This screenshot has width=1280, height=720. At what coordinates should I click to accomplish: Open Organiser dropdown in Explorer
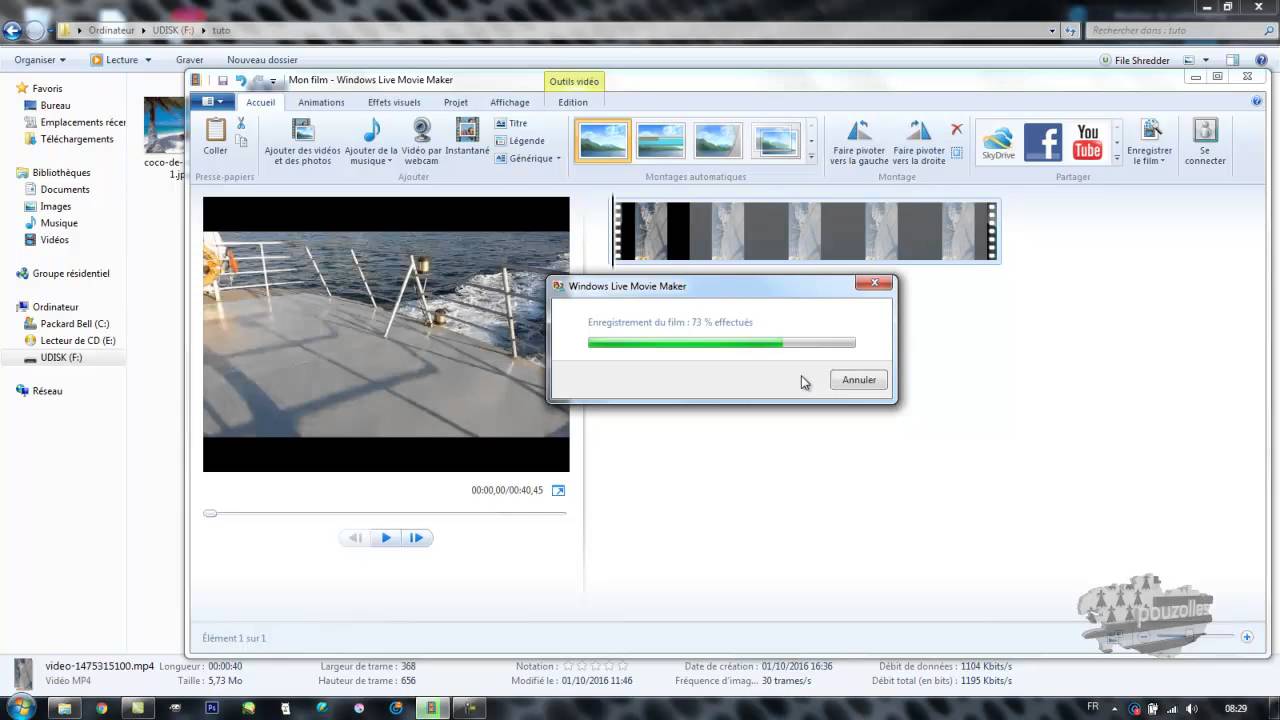tap(40, 60)
